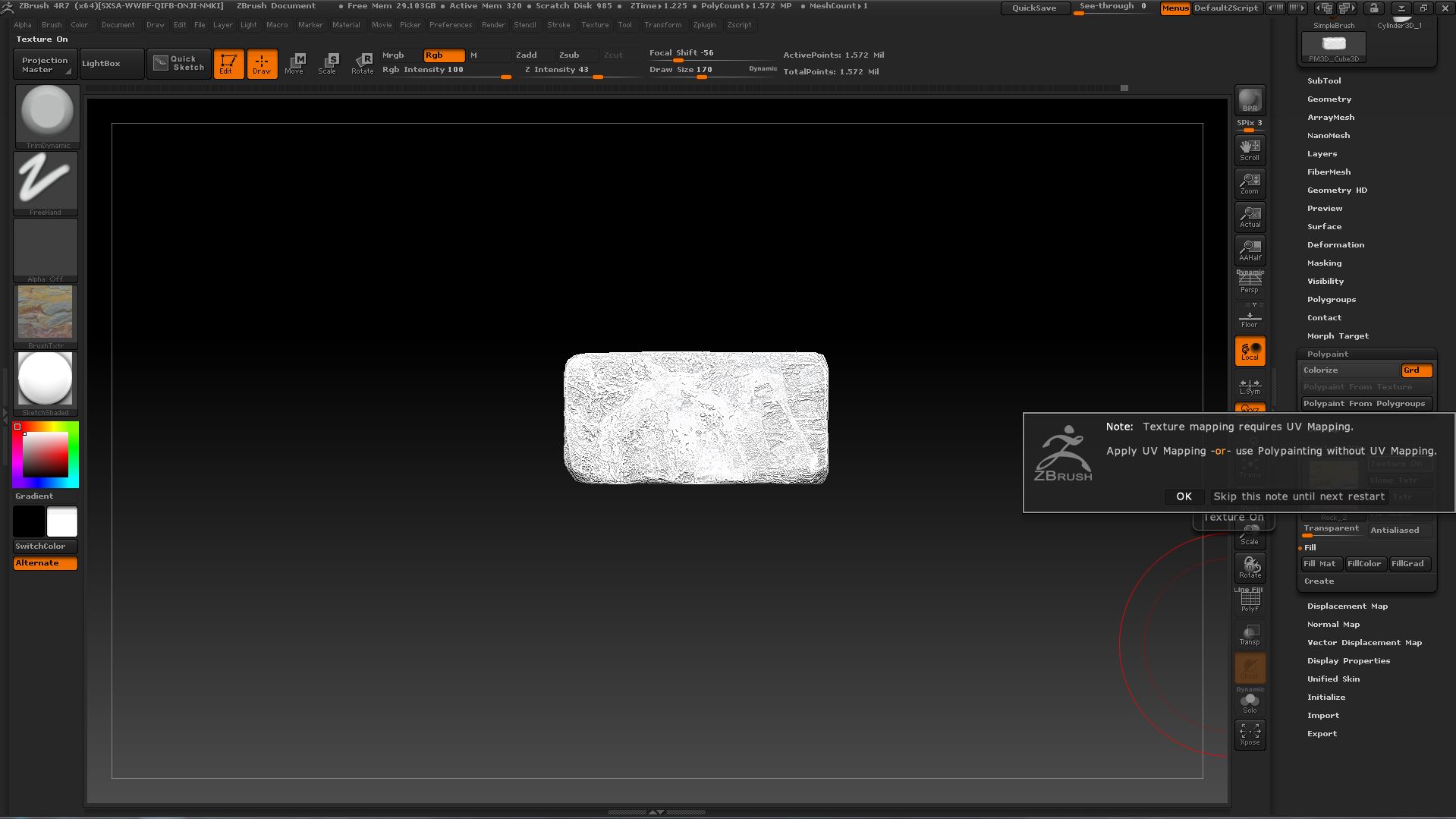Toggle the Zsub button
Viewport: 1456px width, 819px height.
(x=577, y=55)
